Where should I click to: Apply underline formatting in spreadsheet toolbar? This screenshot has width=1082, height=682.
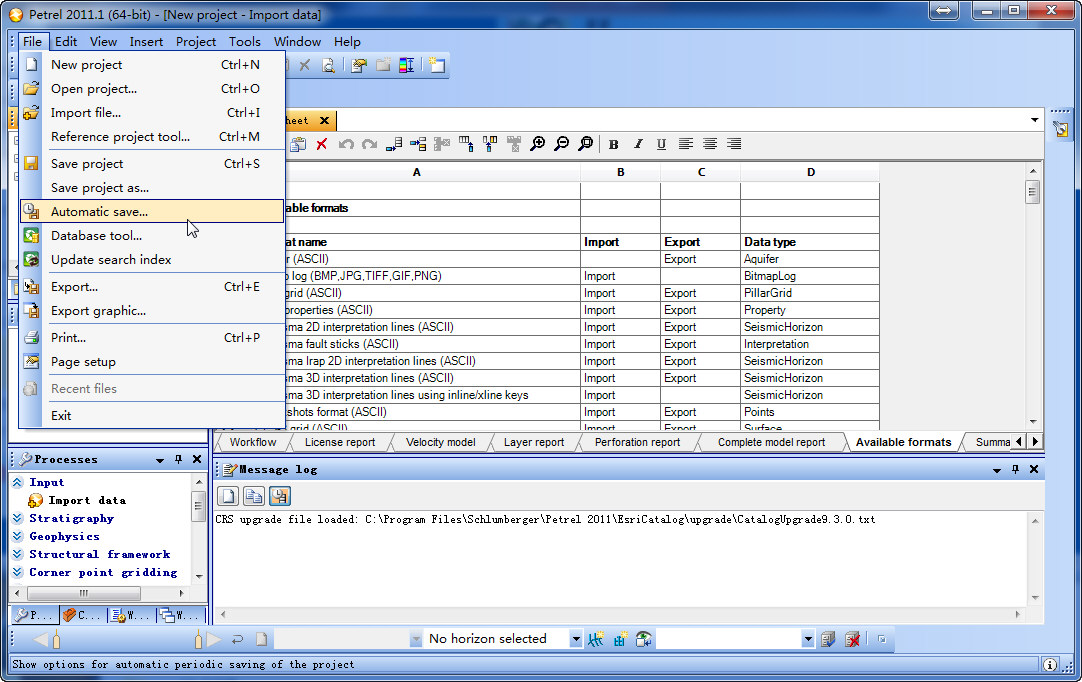point(661,144)
